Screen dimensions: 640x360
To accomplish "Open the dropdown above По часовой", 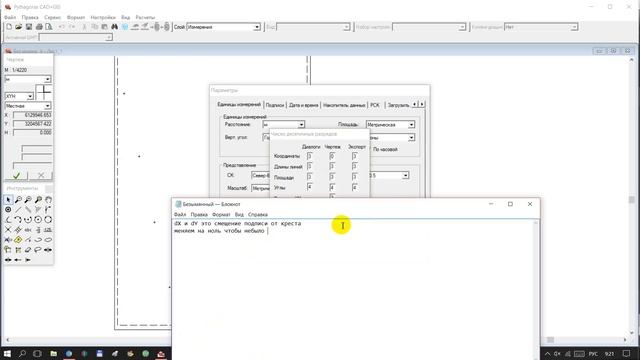I will [411, 138].
